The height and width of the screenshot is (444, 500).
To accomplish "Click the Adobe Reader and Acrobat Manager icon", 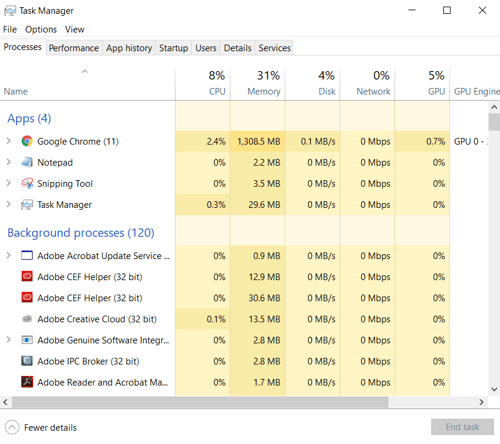I will pos(27,382).
